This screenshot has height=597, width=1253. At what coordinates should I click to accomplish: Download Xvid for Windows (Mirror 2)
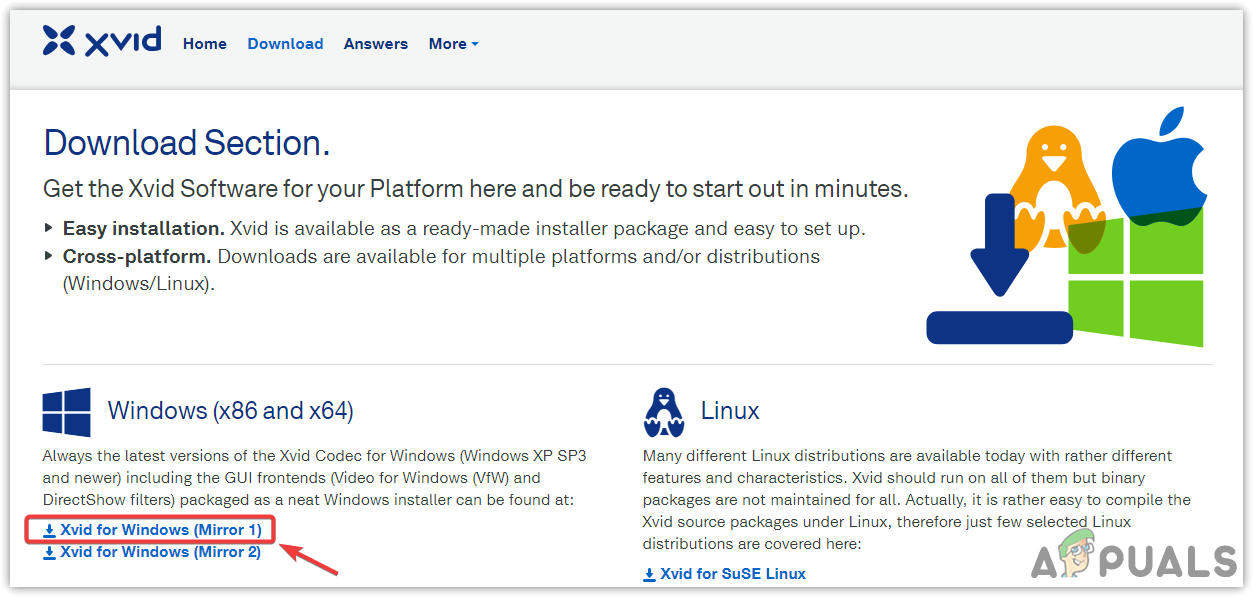[160, 553]
